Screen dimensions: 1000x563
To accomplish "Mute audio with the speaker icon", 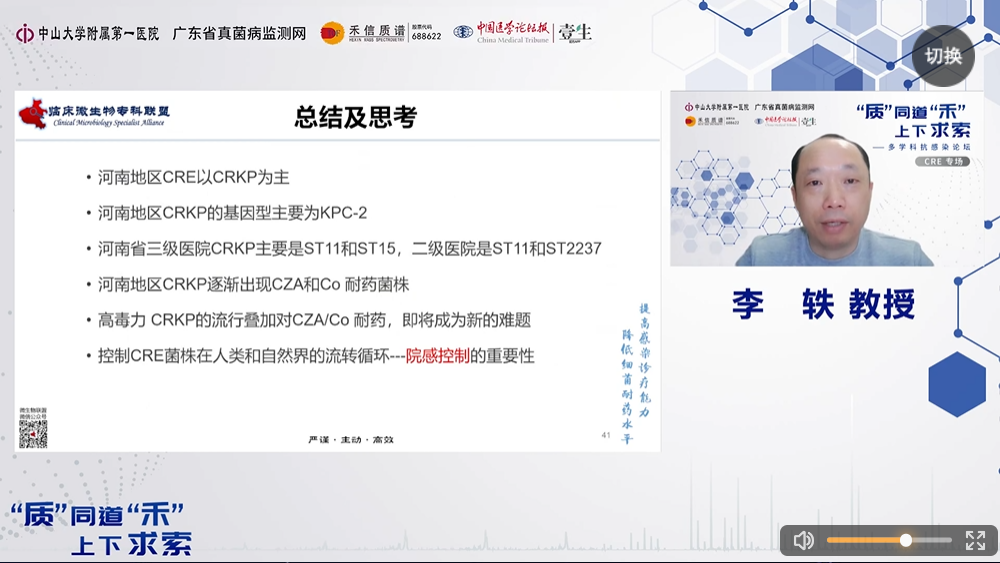I will coord(803,540).
